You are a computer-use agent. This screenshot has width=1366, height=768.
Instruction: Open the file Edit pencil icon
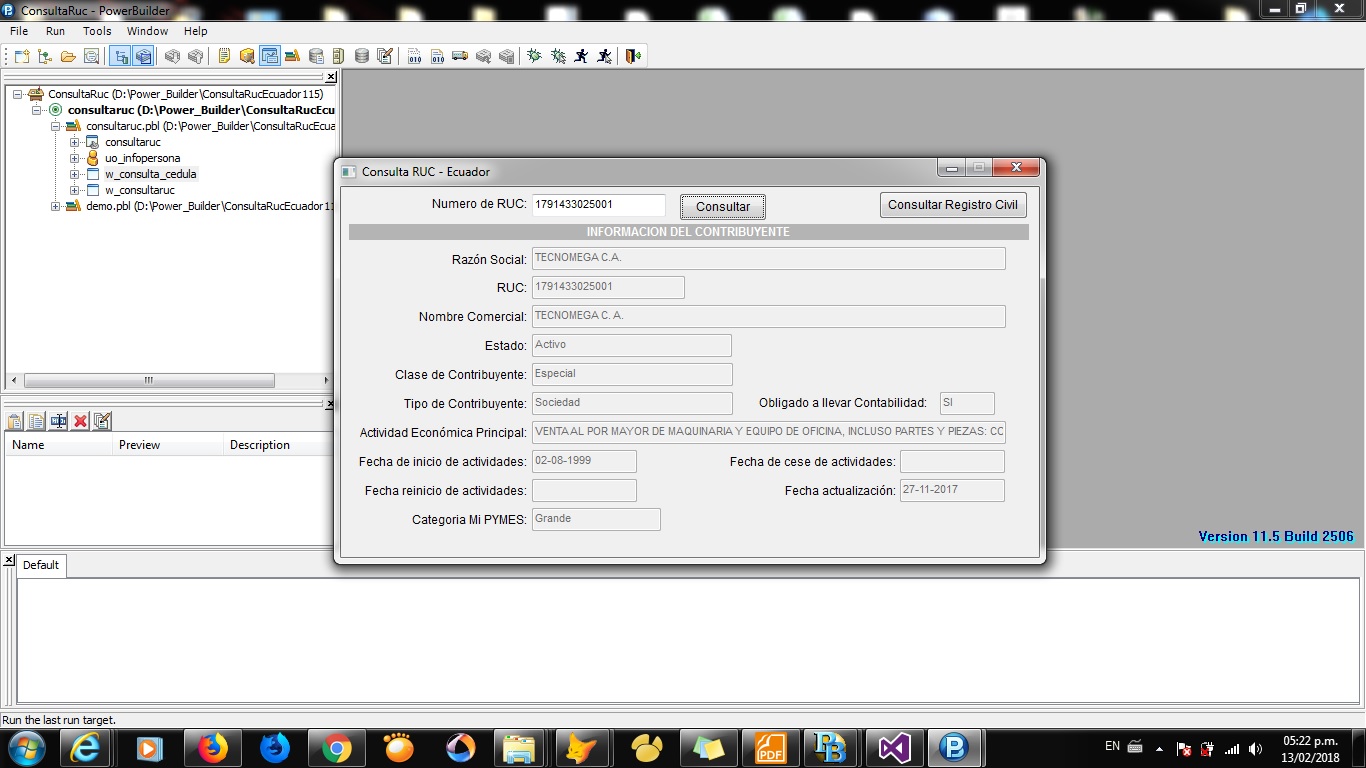click(x=385, y=56)
